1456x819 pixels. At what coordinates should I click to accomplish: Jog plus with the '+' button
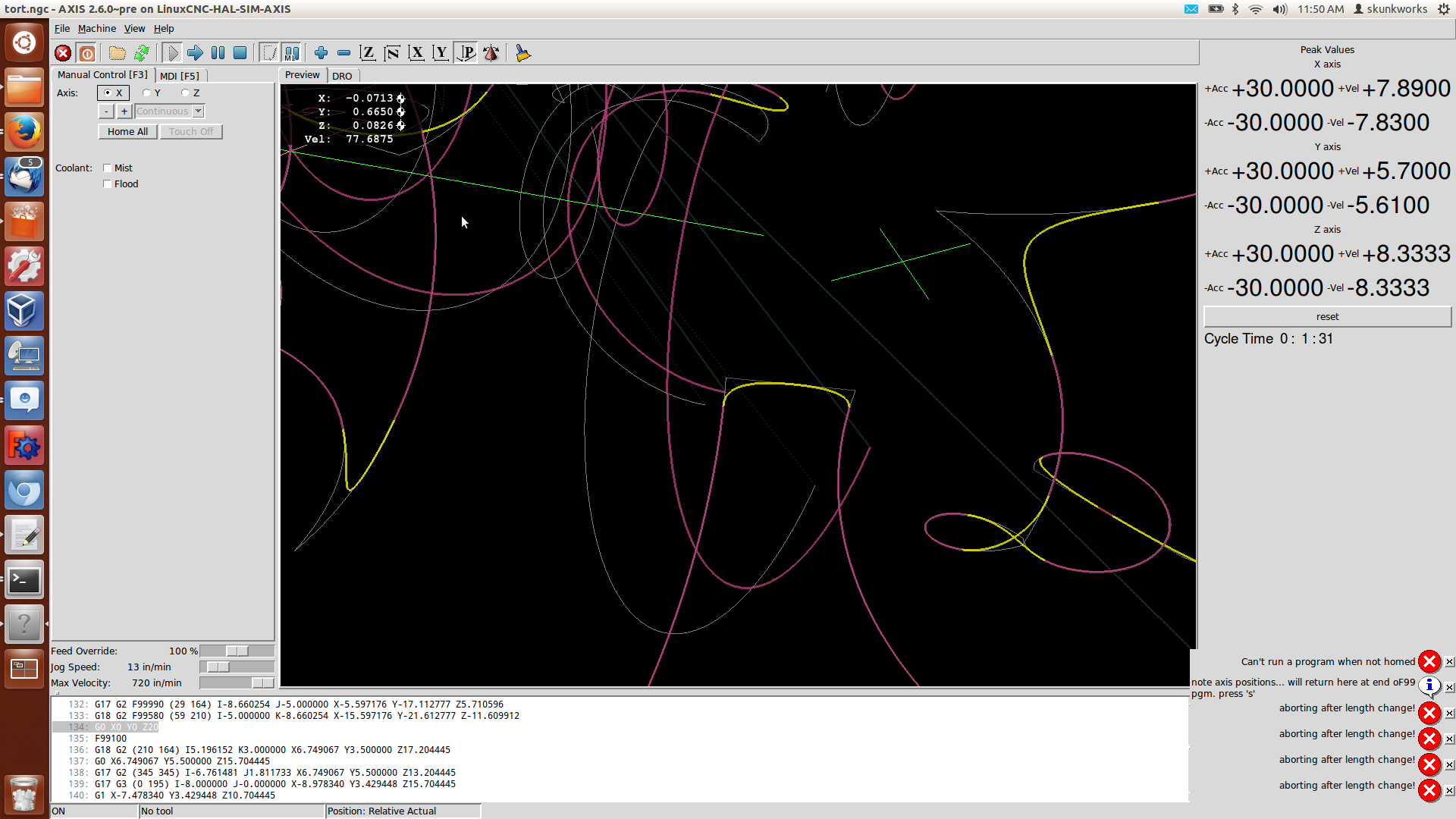click(124, 111)
